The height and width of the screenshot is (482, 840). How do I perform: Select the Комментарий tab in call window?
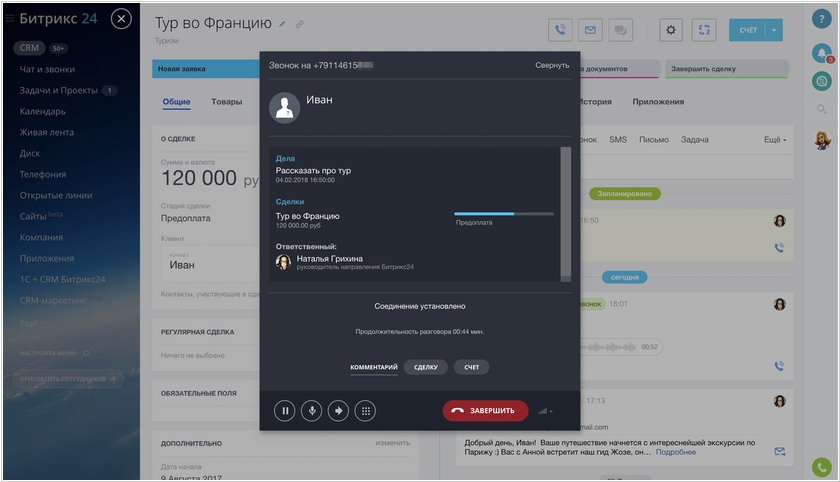click(x=374, y=367)
